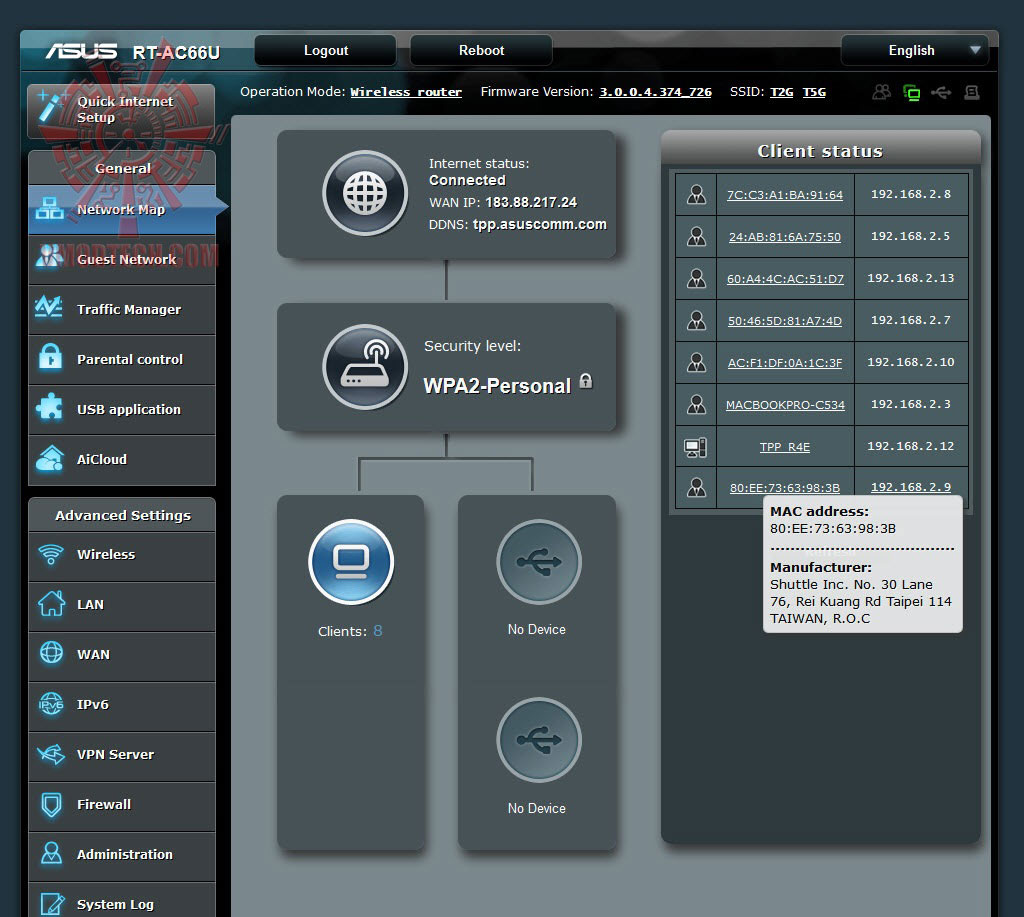Click the upper USB No Device icon
This screenshot has width=1024, height=917.
[539, 562]
